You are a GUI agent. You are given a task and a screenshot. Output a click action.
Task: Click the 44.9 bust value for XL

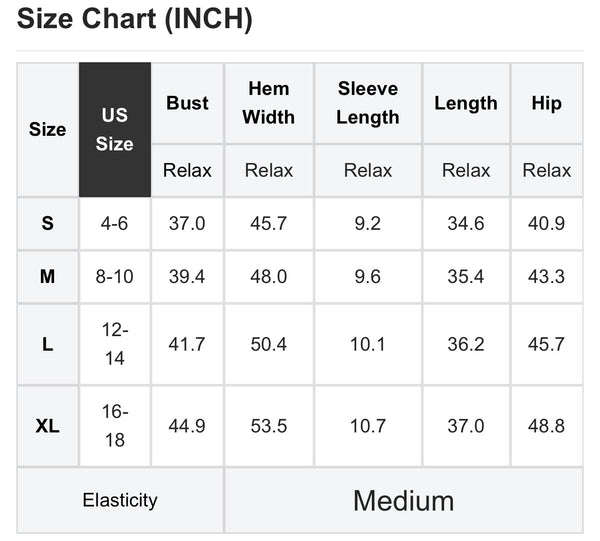[x=187, y=426]
